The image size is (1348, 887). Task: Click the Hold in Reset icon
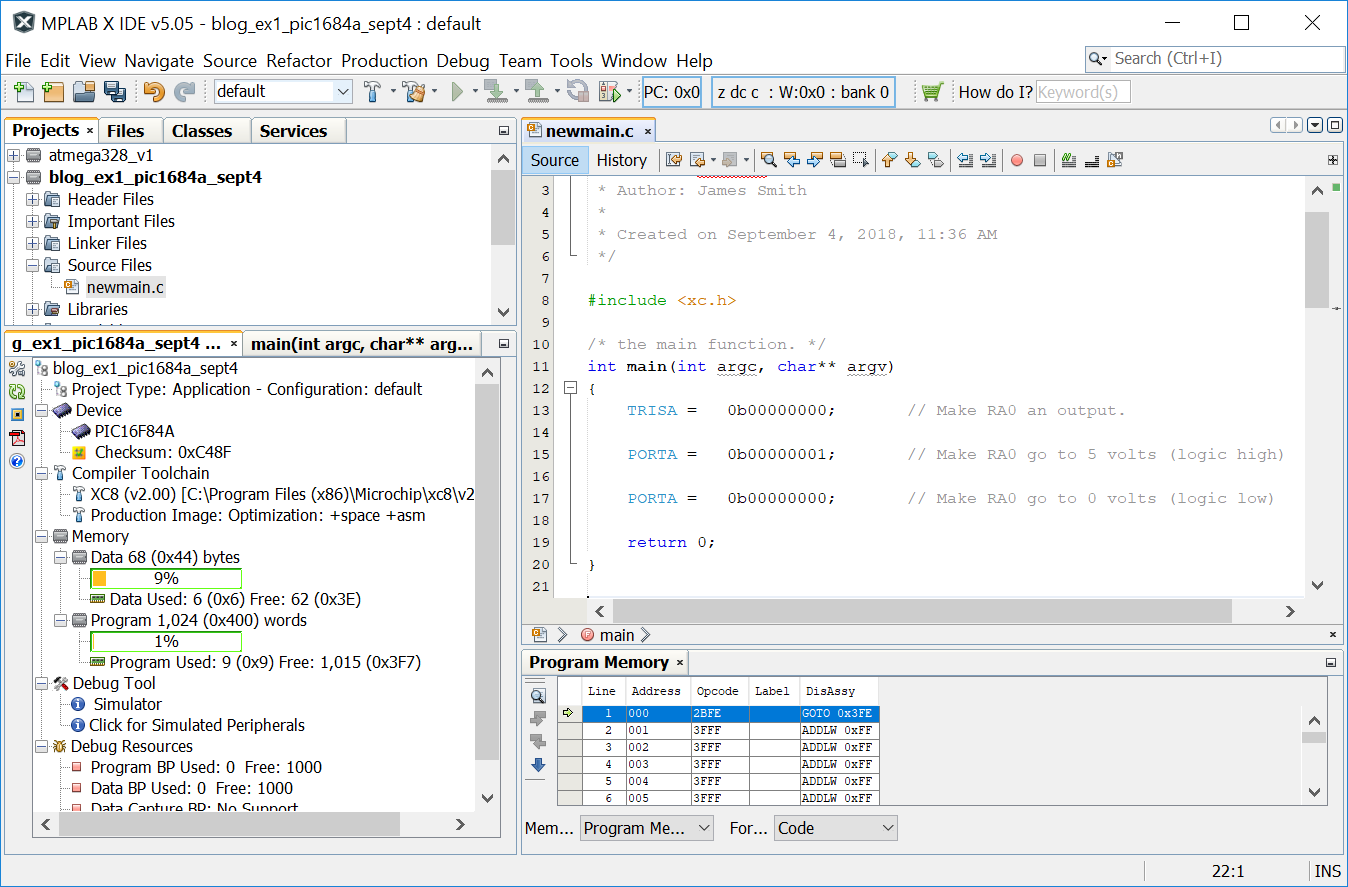[x=577, y=92]
